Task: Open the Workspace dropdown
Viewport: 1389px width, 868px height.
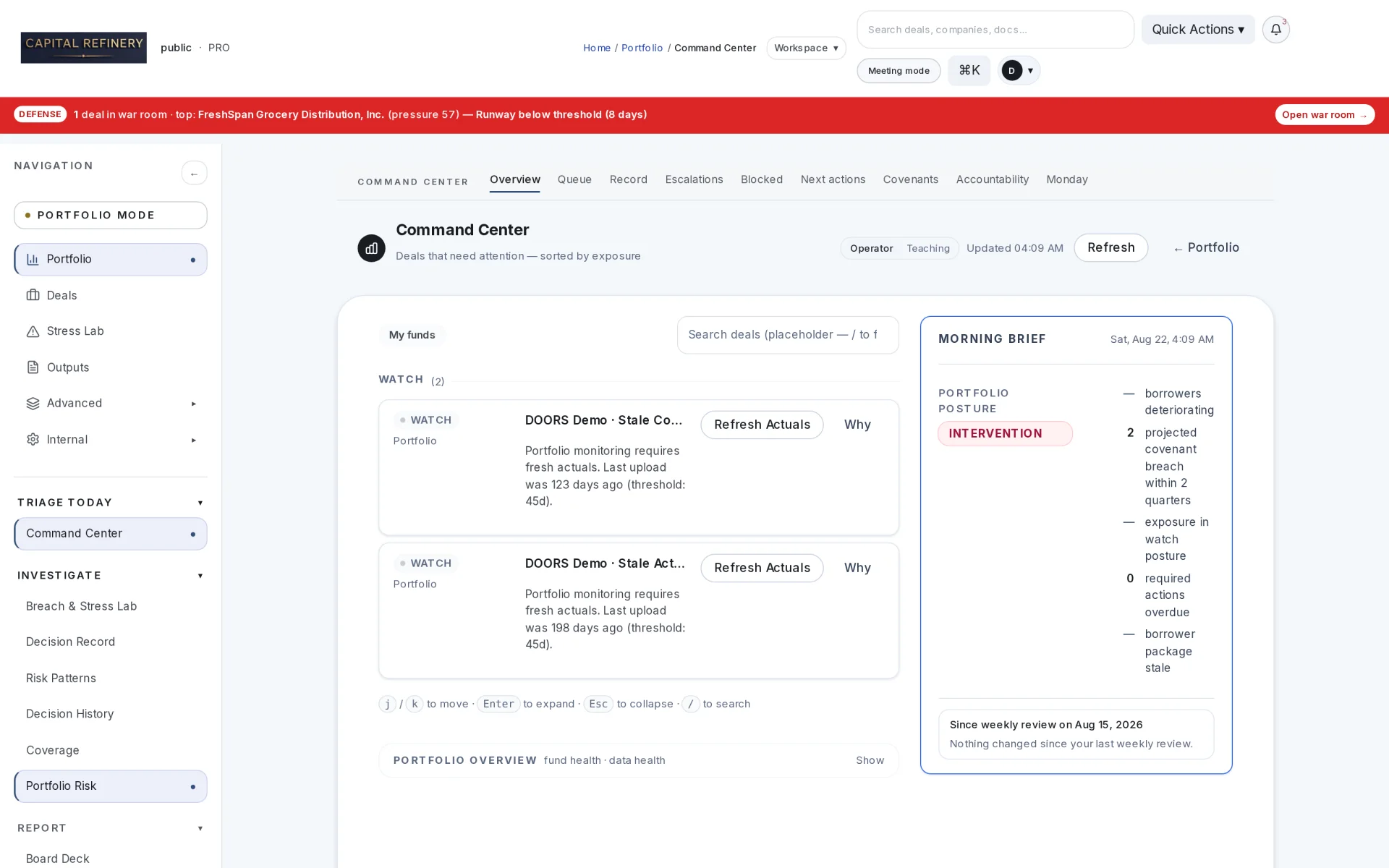Action: point(806,48)
